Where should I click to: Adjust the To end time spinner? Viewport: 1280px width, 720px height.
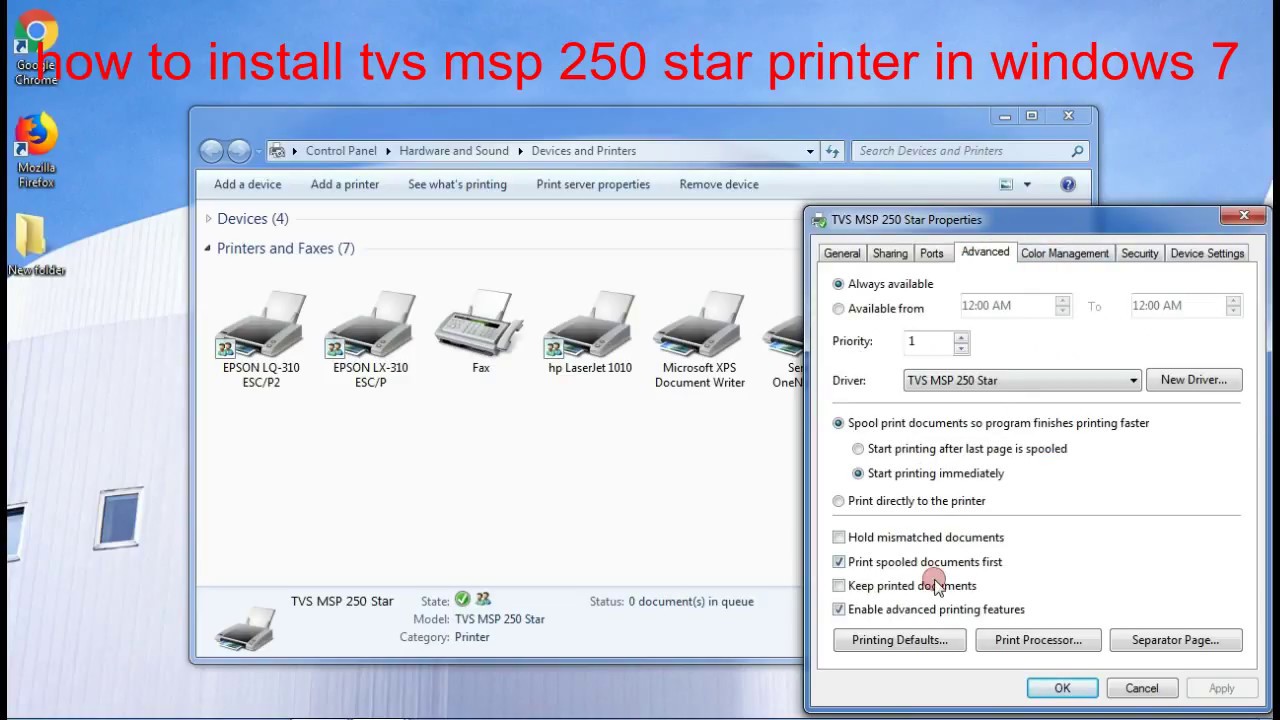1234,306
